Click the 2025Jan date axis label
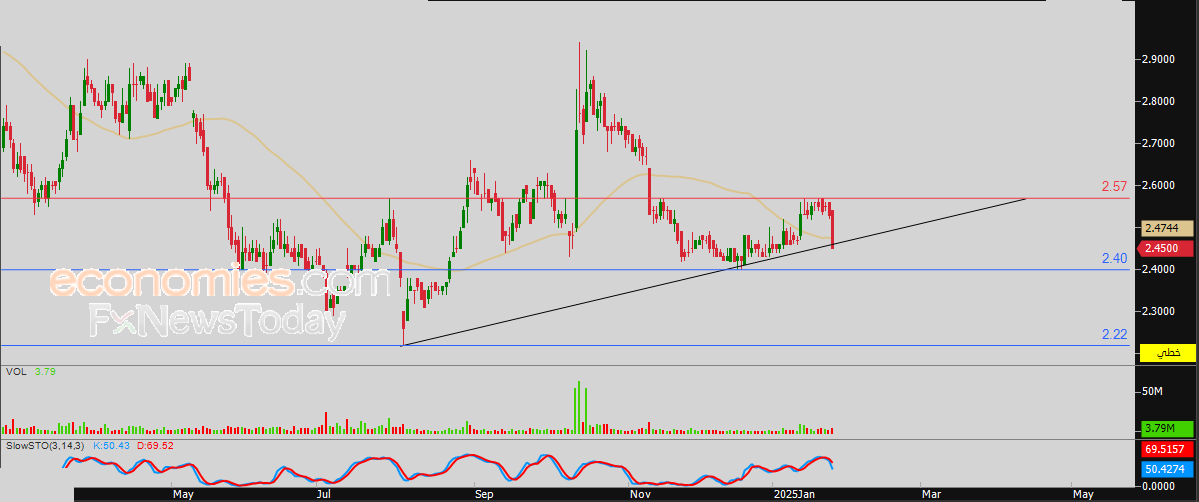1199x502 pixels. (x=793, y=495)
